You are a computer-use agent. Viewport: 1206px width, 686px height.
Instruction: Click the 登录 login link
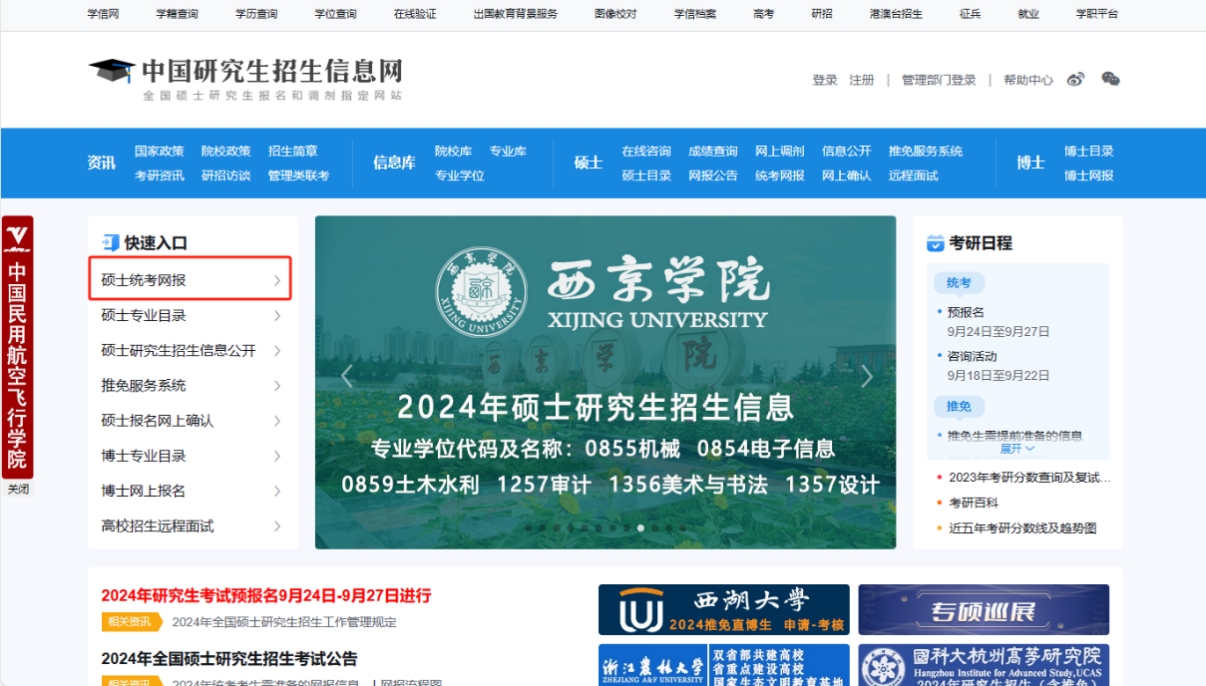(x=824, y=80)
